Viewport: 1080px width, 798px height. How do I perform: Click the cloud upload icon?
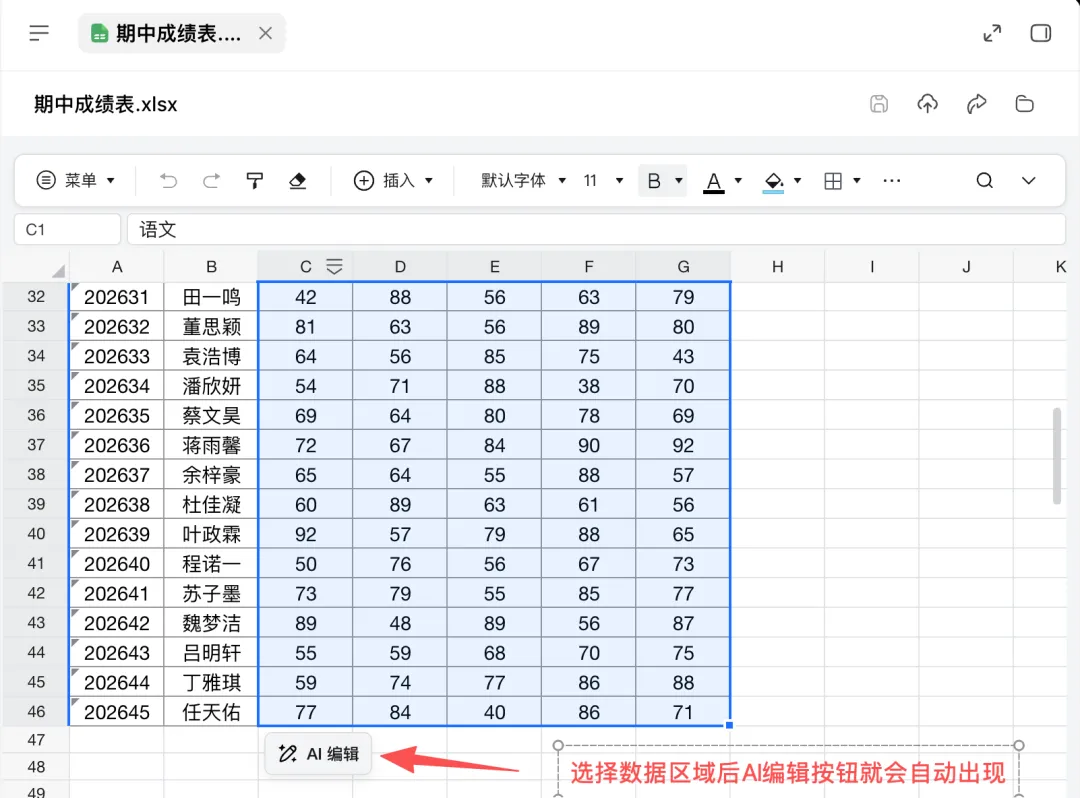point(928,104)
